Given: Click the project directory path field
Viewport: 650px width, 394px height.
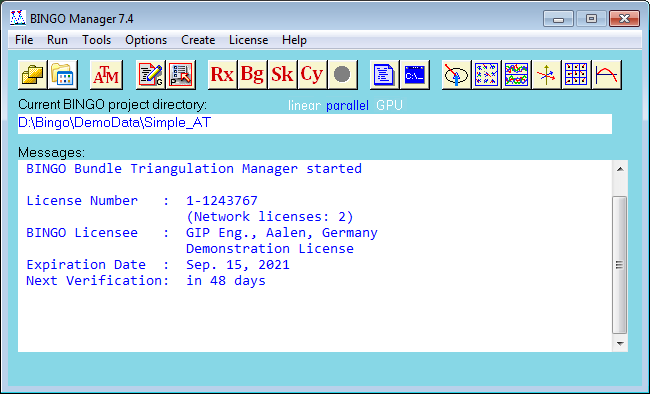Looking at the screenshot, I should (x=315, y=124).
